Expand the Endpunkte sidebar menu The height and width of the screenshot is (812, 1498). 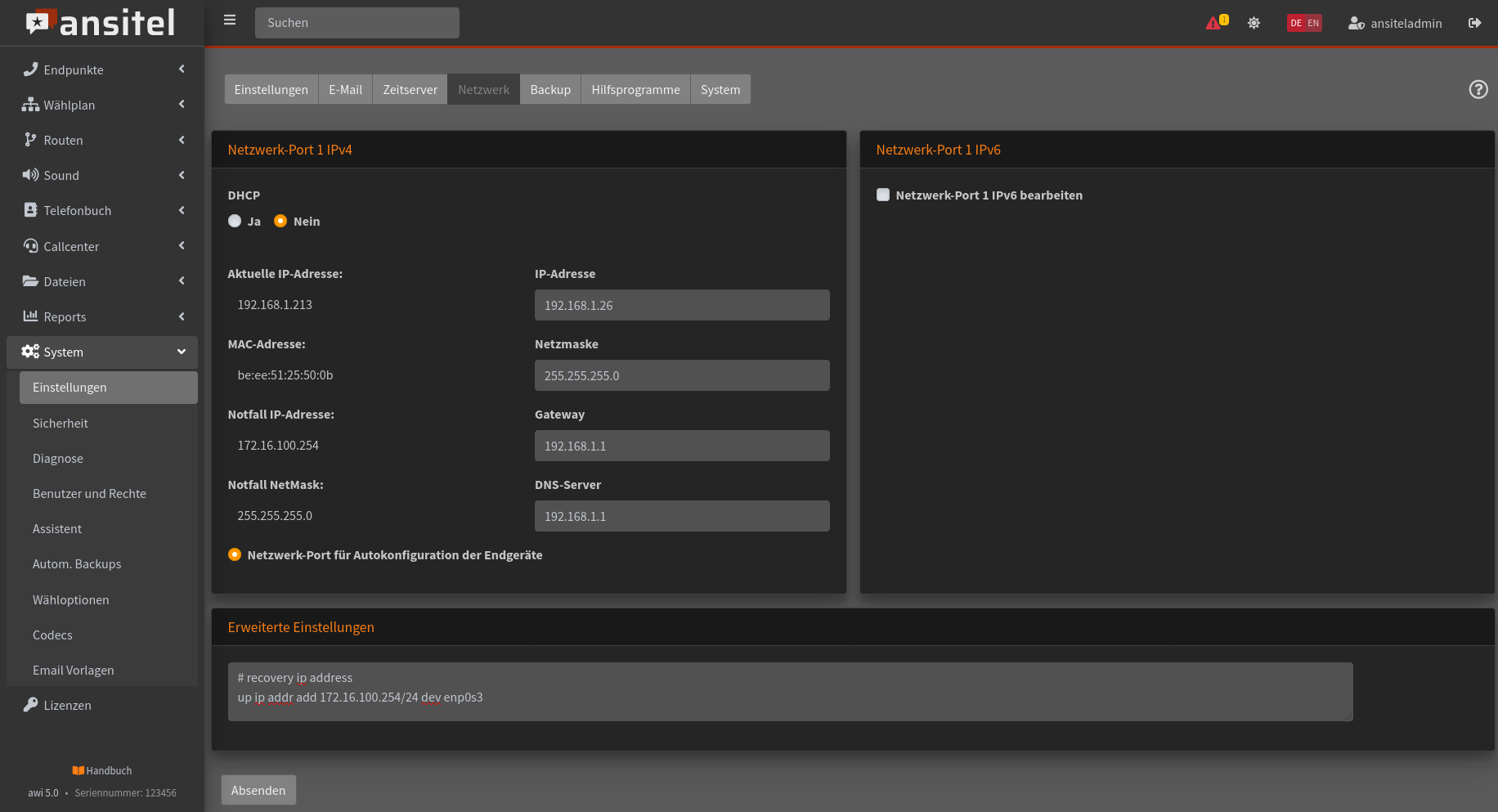pyautogui.click(x=102, y=70)
